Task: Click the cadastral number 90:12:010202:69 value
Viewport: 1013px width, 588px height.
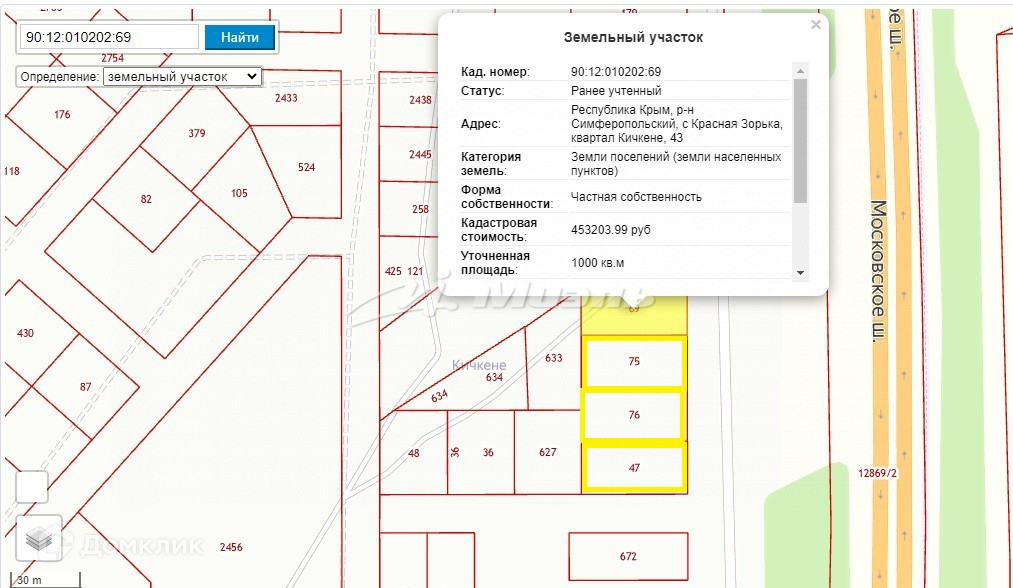Action: [616, 72]
